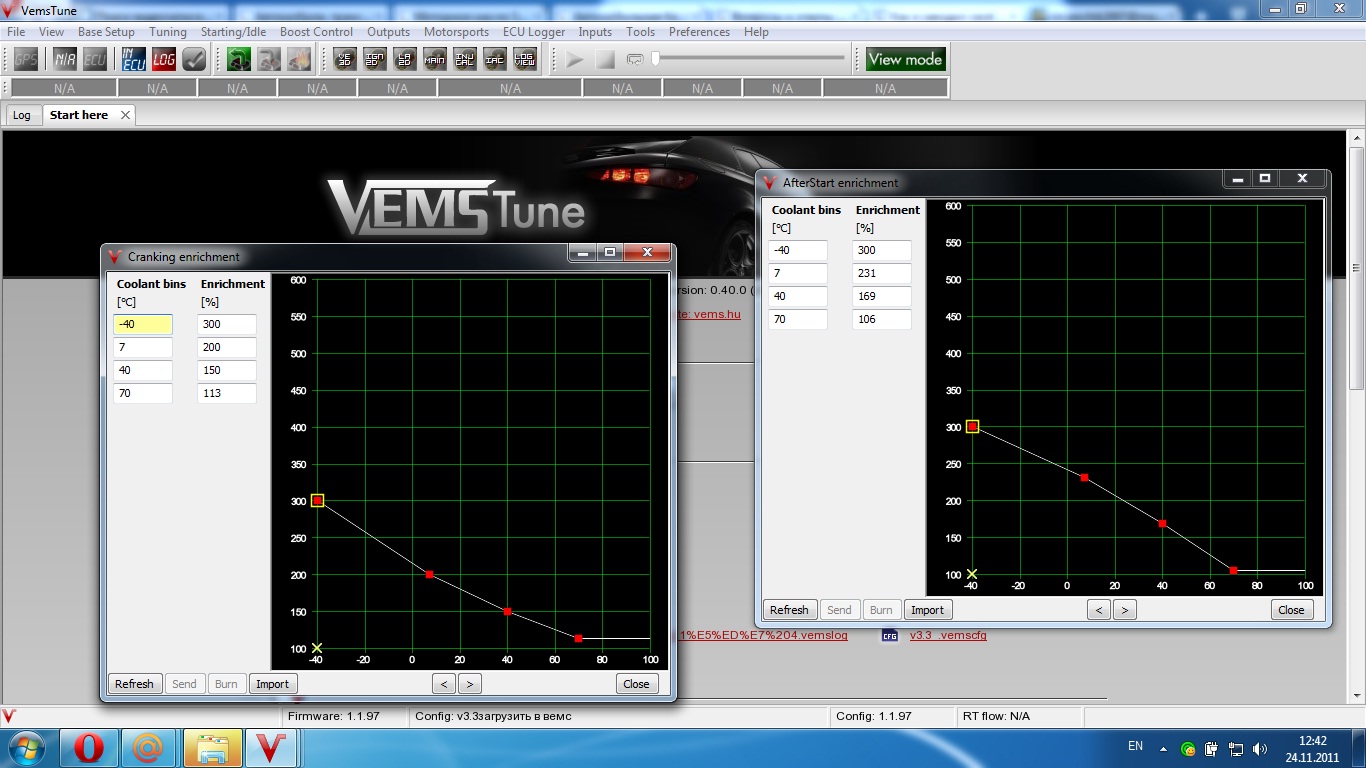
Task: Click next arrow in AfterStart enrichment window
Action: [x=1125, y=610]
